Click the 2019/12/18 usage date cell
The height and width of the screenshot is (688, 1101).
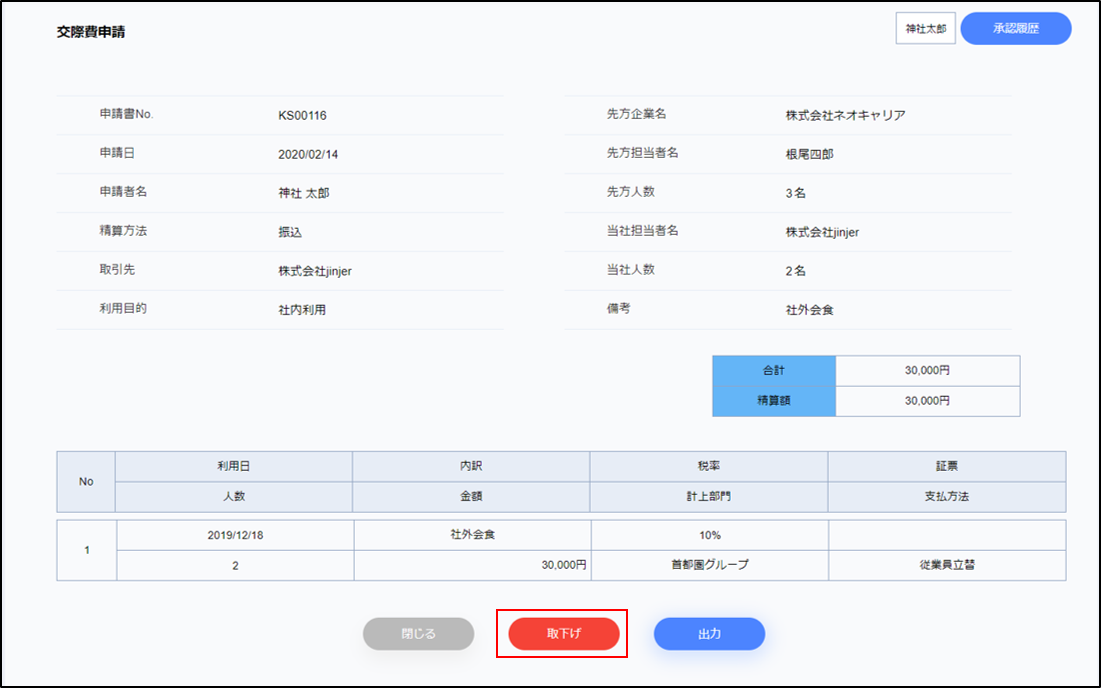[x=235, y=535]
